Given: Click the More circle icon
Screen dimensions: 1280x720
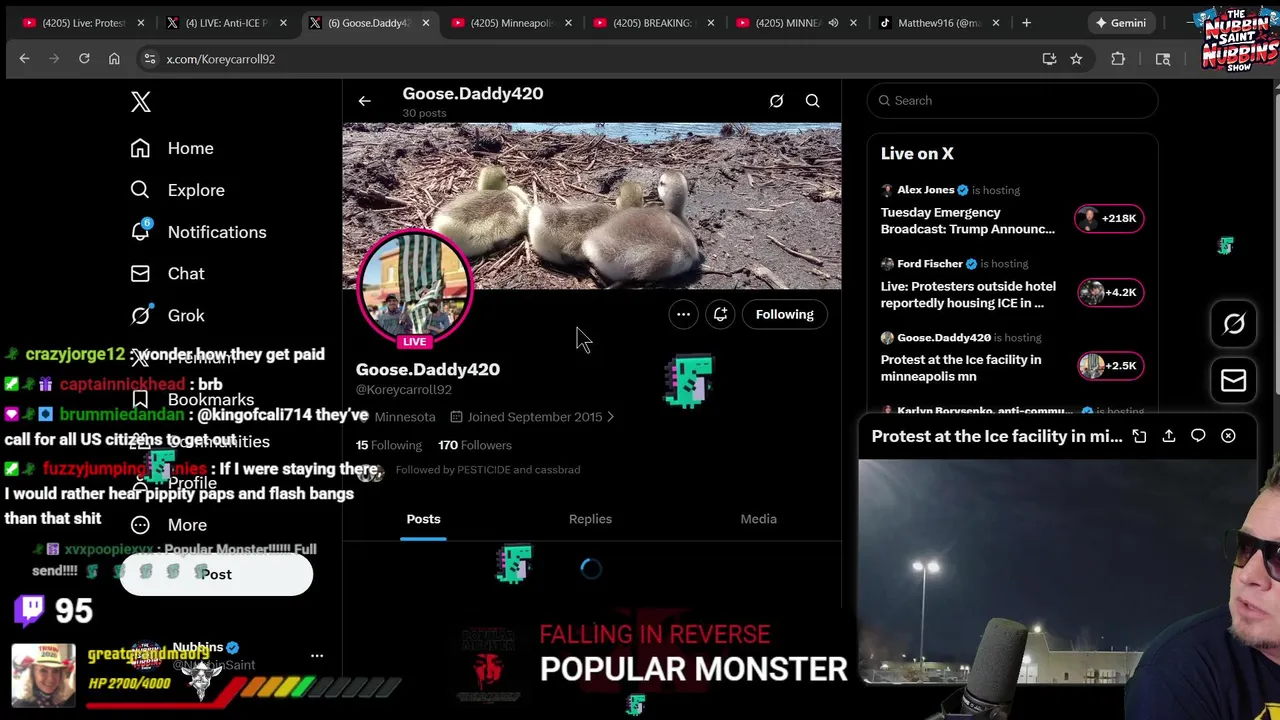Looking at the screenshot, I should pyautogui.click(x=140, y=525).
